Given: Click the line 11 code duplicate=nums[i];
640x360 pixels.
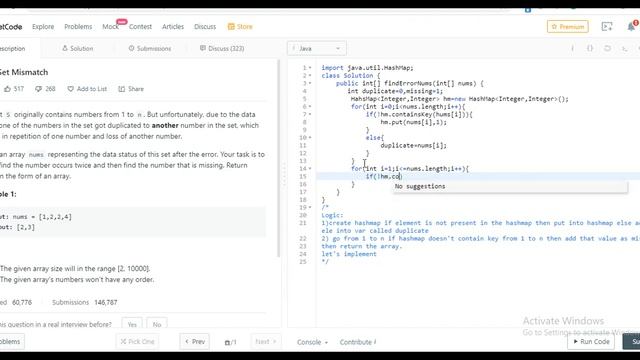Looking at the screenshot, I should pyautogui.click(x=413, y=145).
